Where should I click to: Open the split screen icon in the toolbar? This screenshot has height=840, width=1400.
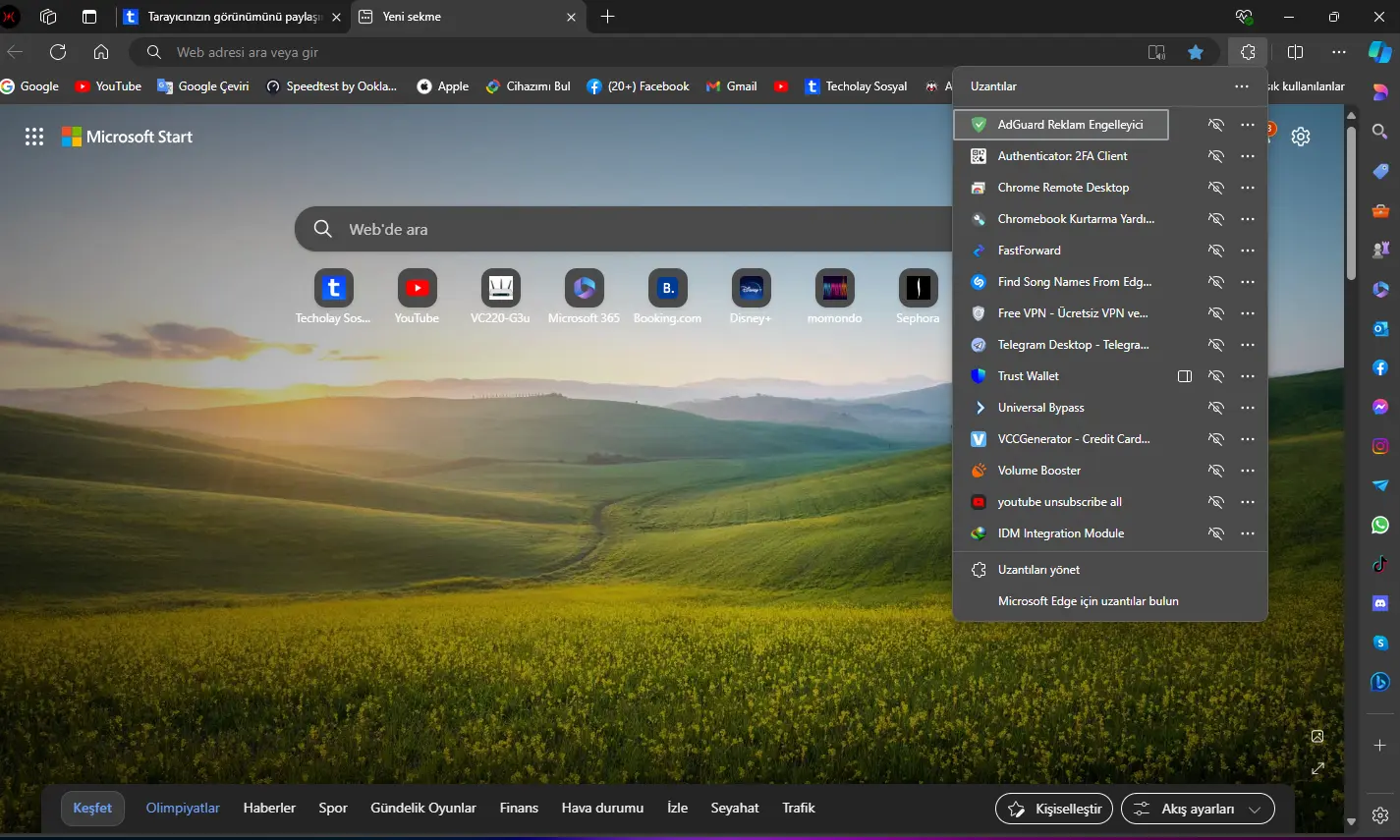(1295, 52)
